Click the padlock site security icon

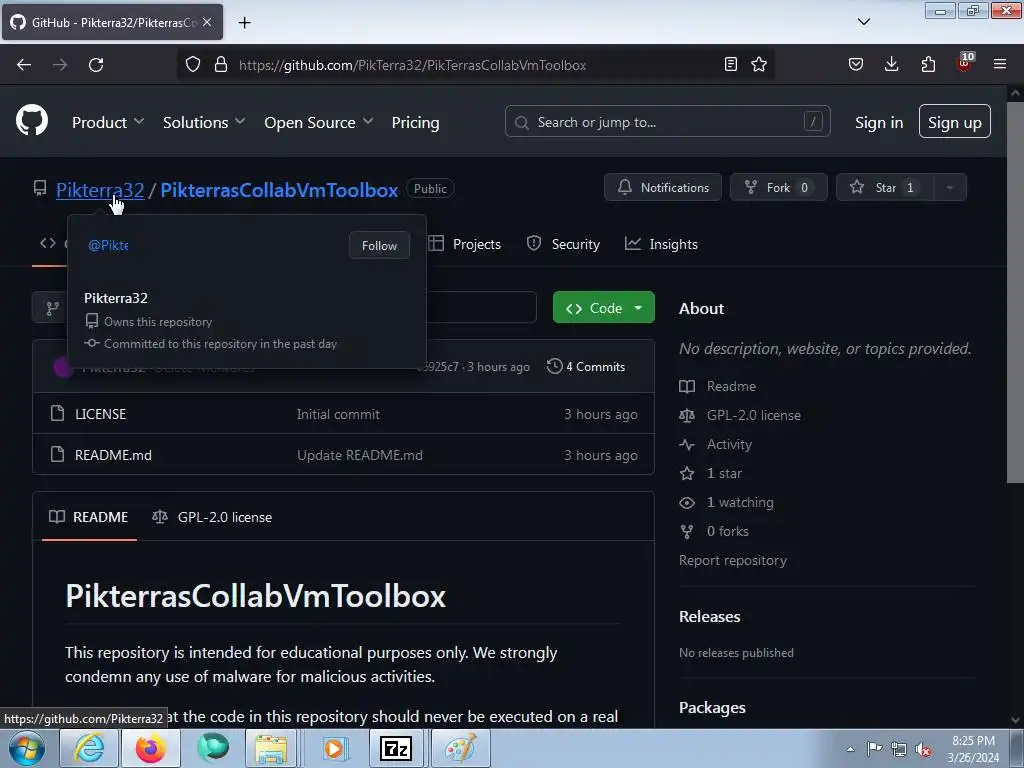(221, 65)
